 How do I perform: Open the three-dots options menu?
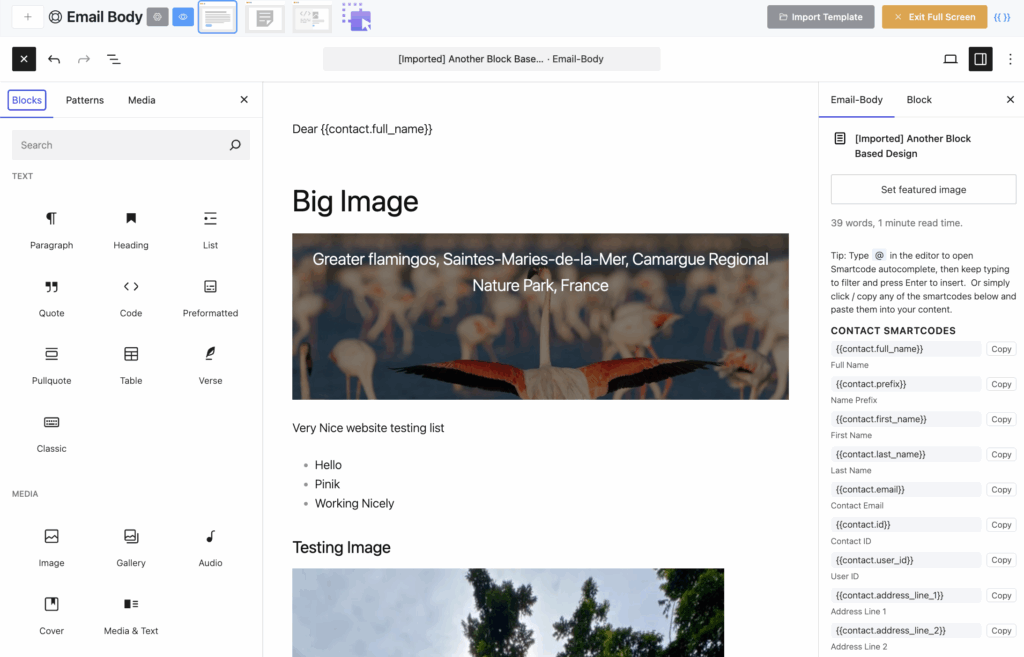click(x=1010, y=59)
